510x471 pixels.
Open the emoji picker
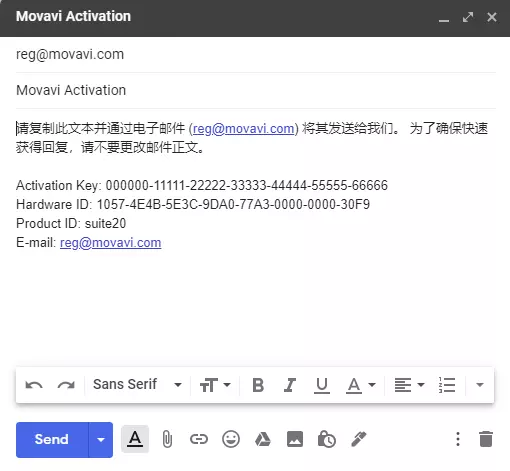pos(231,439)
